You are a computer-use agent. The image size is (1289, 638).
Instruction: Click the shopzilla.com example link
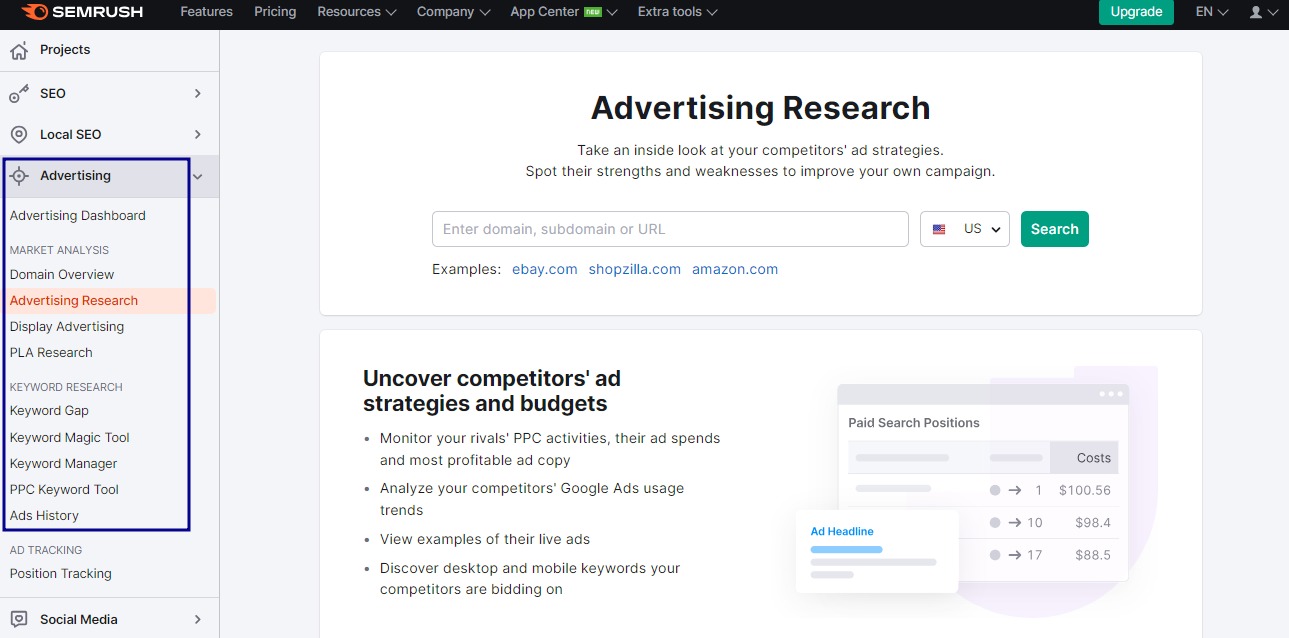click(x=635, y=269)
